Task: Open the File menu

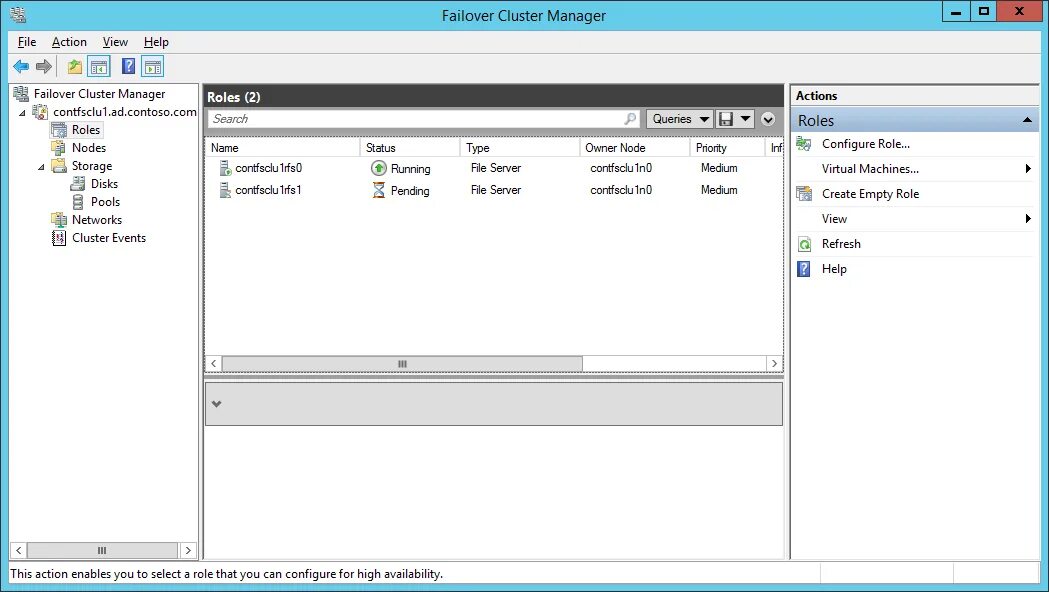Action: point(27,41)
